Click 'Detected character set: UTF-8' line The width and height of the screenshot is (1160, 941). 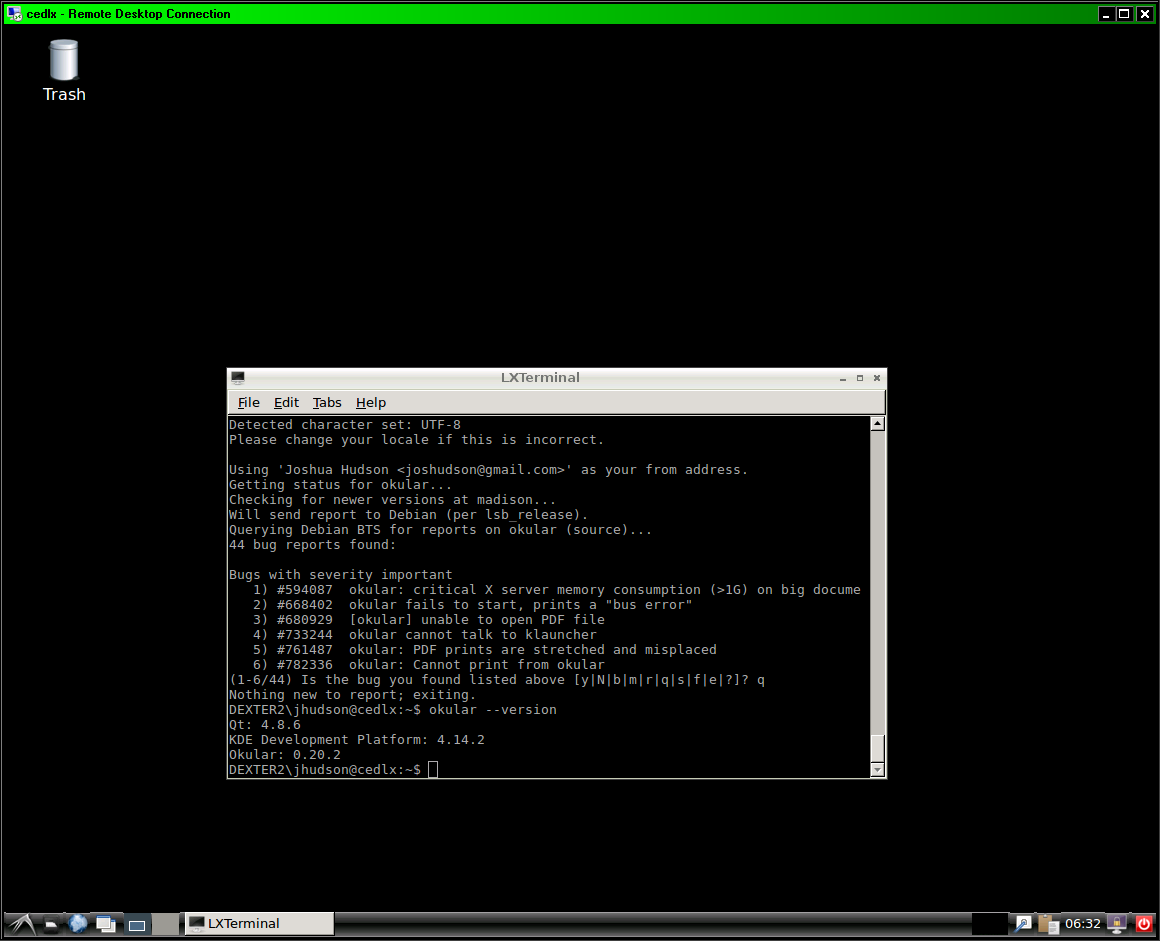pos(345,425)
